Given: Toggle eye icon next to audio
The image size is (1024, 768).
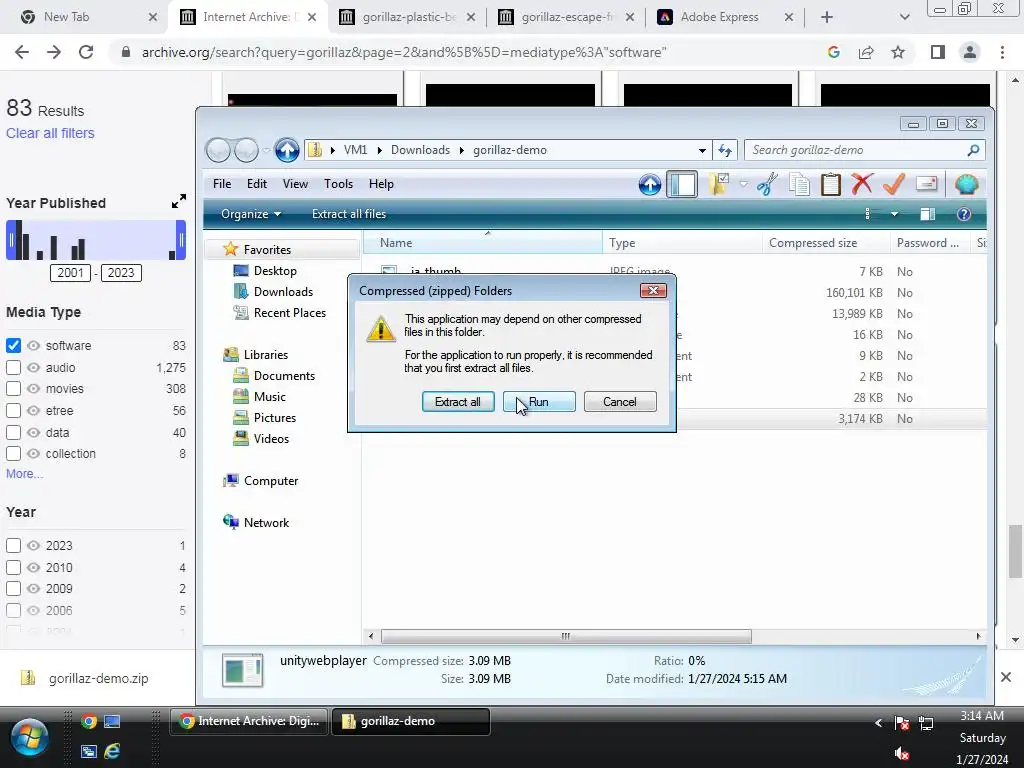Looking at the screenshot, I should click(33, 368).
